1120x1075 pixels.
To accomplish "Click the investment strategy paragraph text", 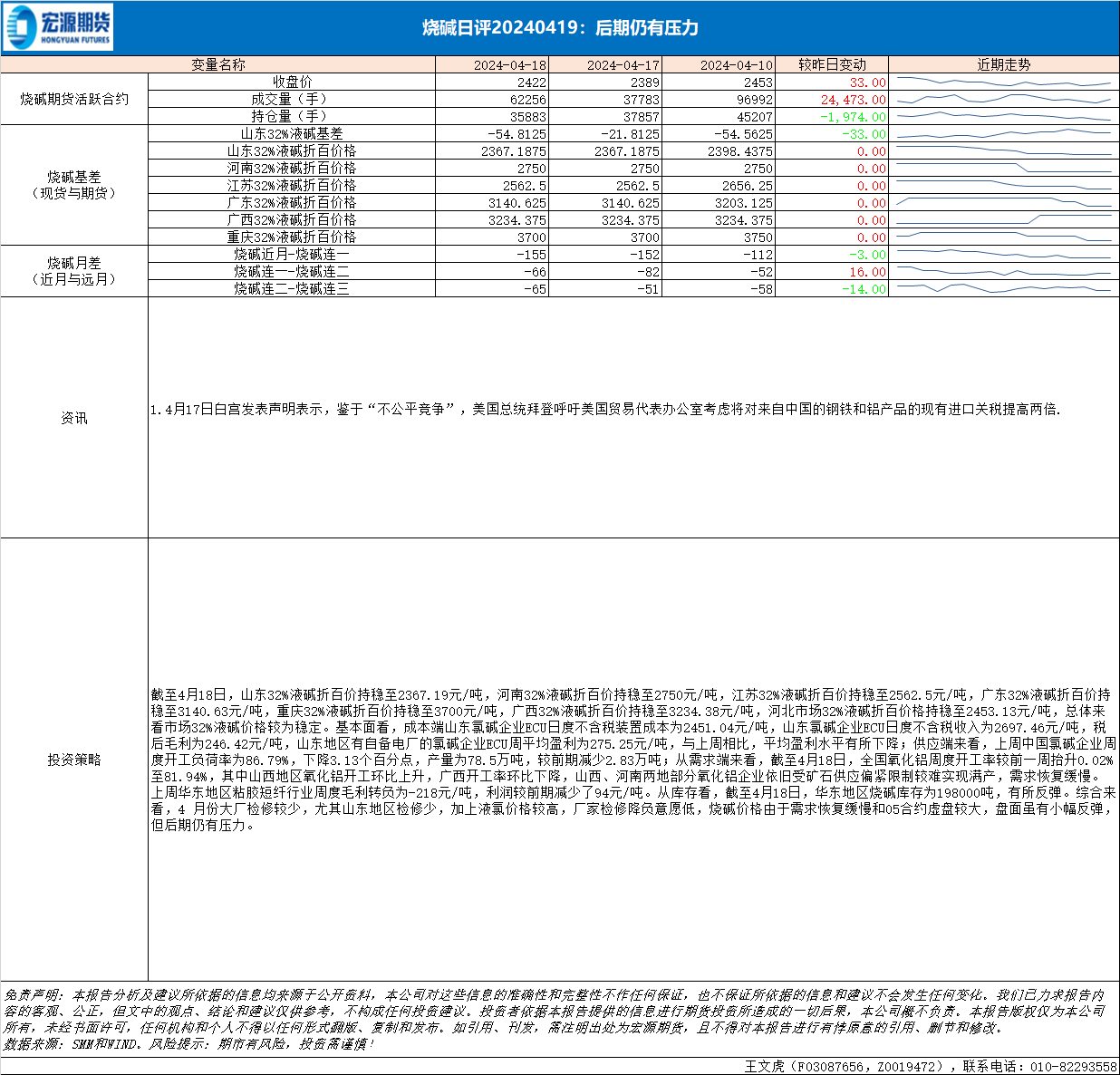I will [633, 760].
